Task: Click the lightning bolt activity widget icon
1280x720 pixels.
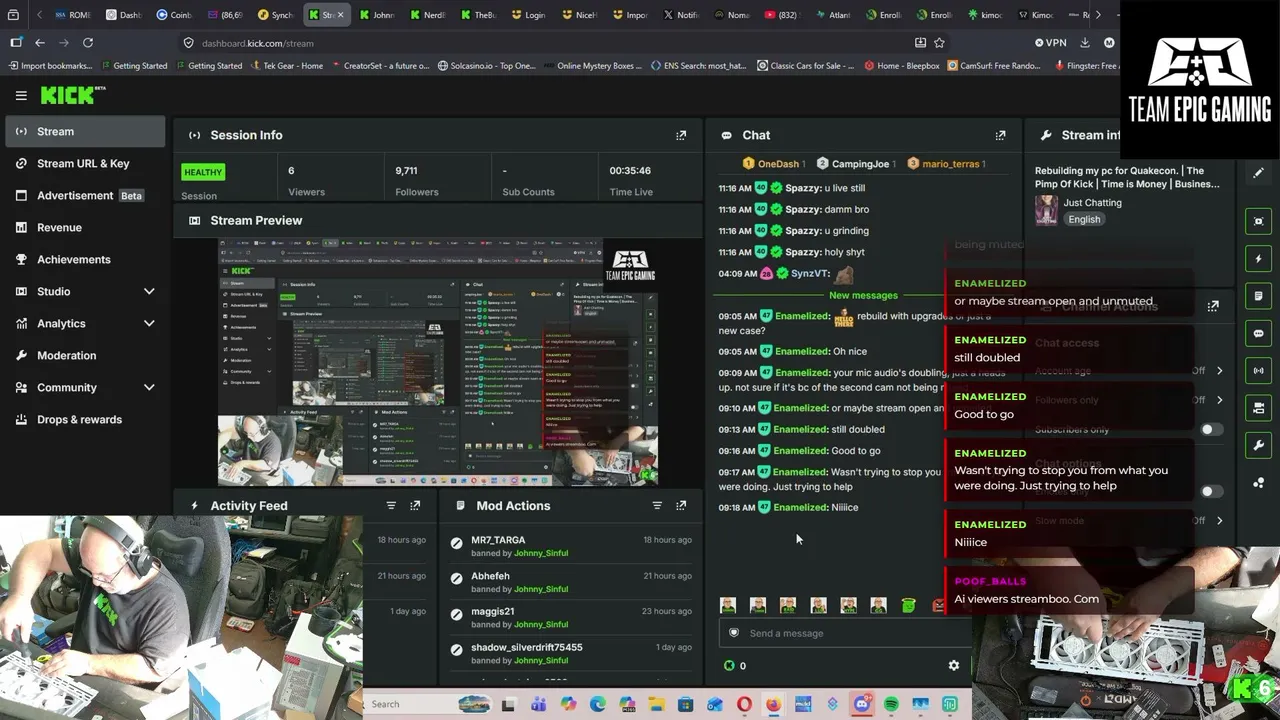Action: (x=1259, y=259)
